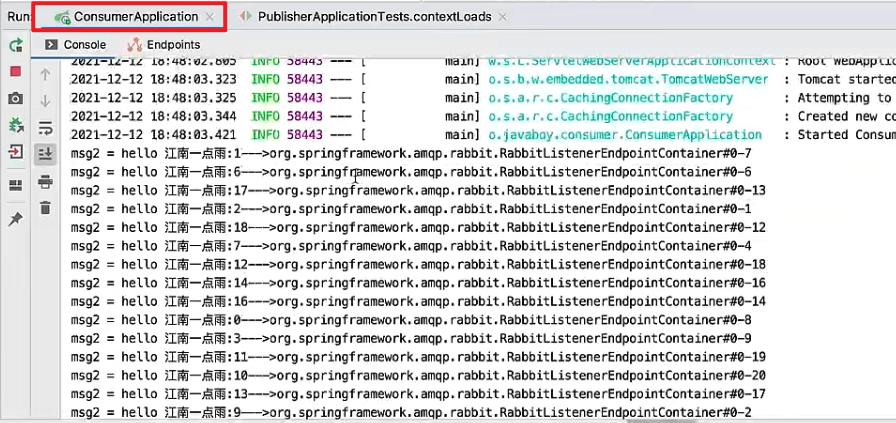Click the message line ending Container#0-18
Image resolution: width=896 pixels, height=423 pixels.
point(418,265)
